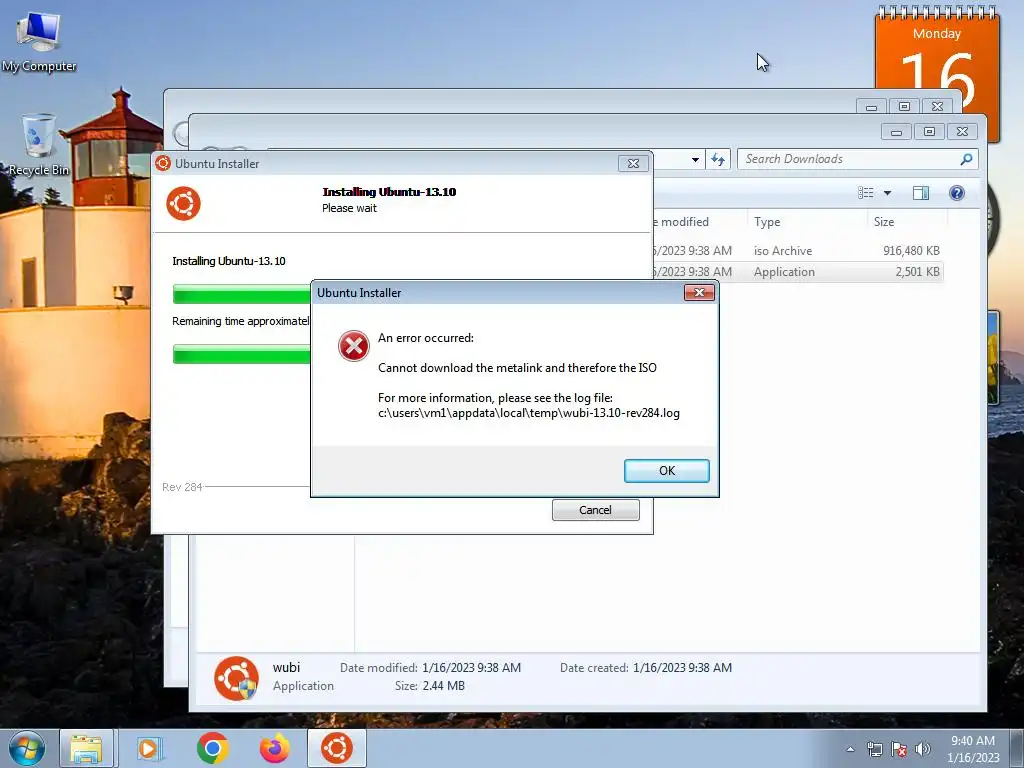Image resolution: width=1024 pixels, height=768 pixels.
Task: Select the iso Archive file row
Action: click(x=798, y=251)
